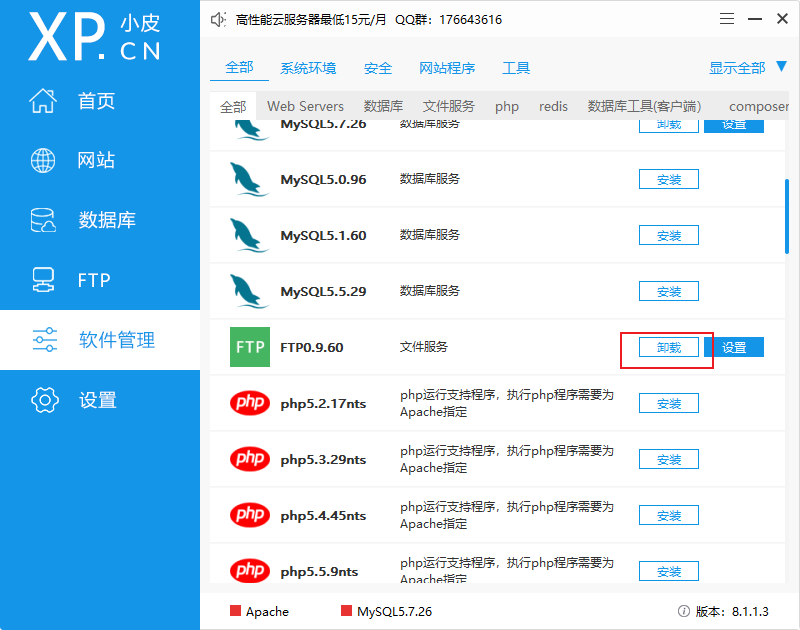Install php5.2.17nts
800x630 pixels.
coord(669,404)
